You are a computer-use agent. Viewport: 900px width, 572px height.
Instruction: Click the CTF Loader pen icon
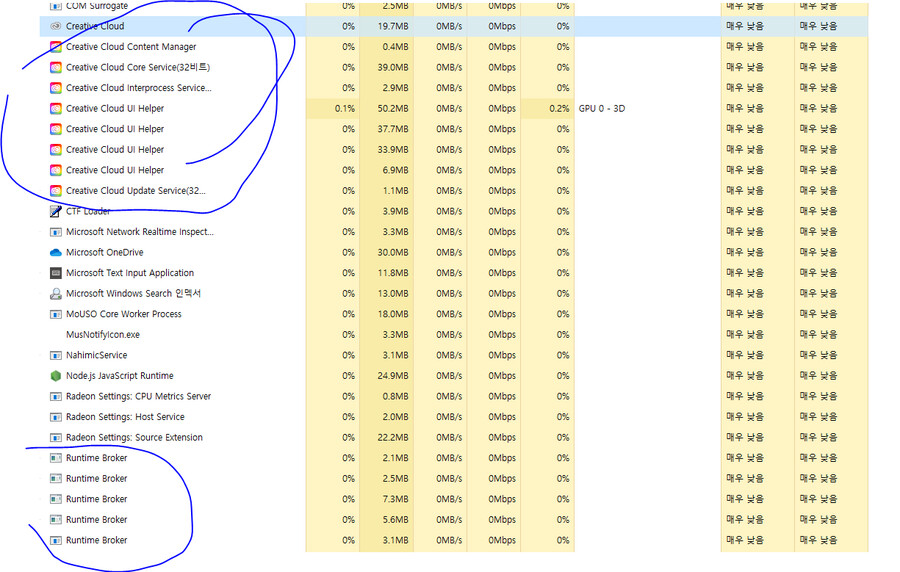click(56, 211)
